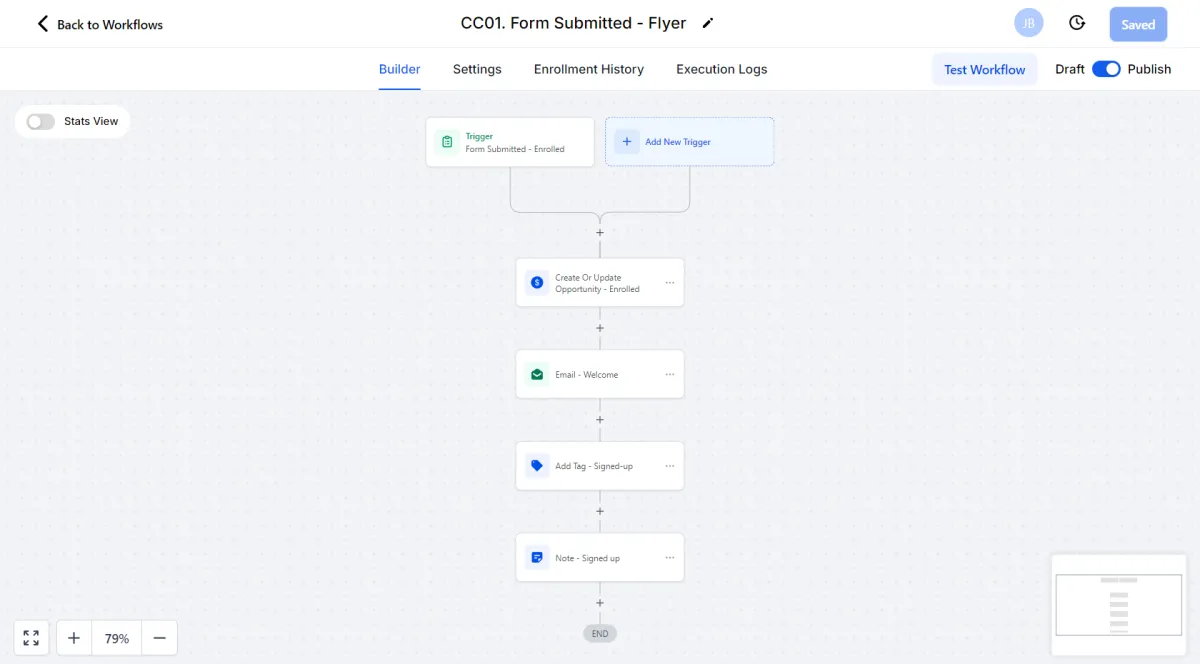Open the Execution Logs tab

pyautogui.click(x=721, y=69)
